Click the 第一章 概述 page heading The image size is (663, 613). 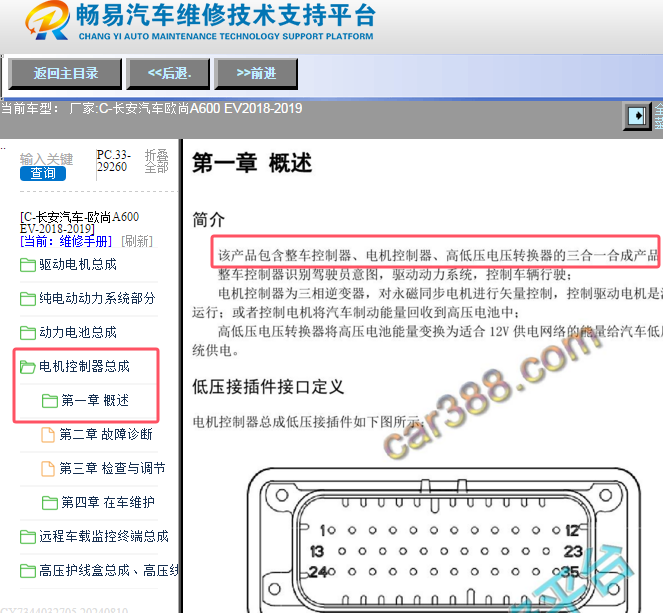252,163
